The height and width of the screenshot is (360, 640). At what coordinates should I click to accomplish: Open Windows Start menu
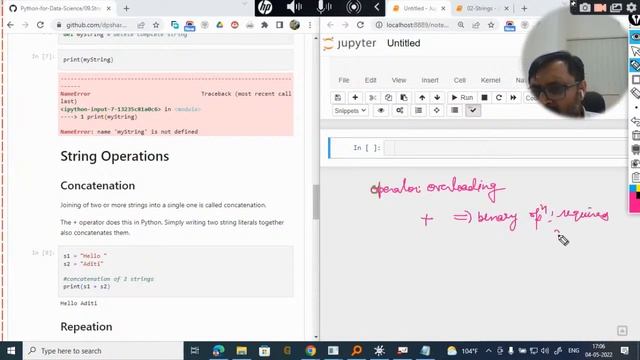click(x=11, y=351)
